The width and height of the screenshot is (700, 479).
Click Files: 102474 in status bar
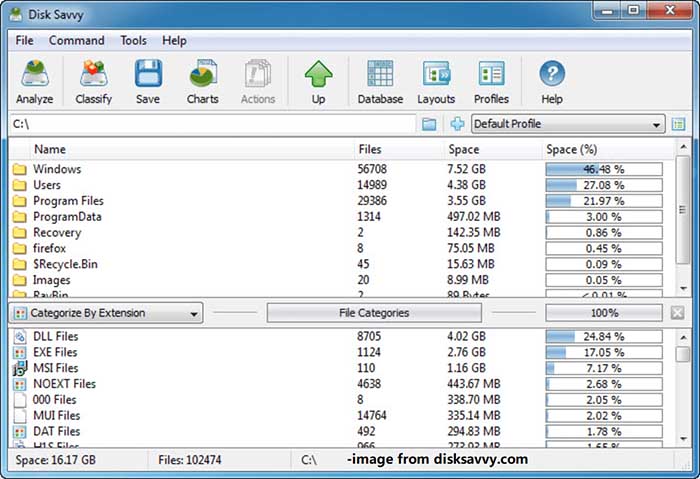click(190, 460)
